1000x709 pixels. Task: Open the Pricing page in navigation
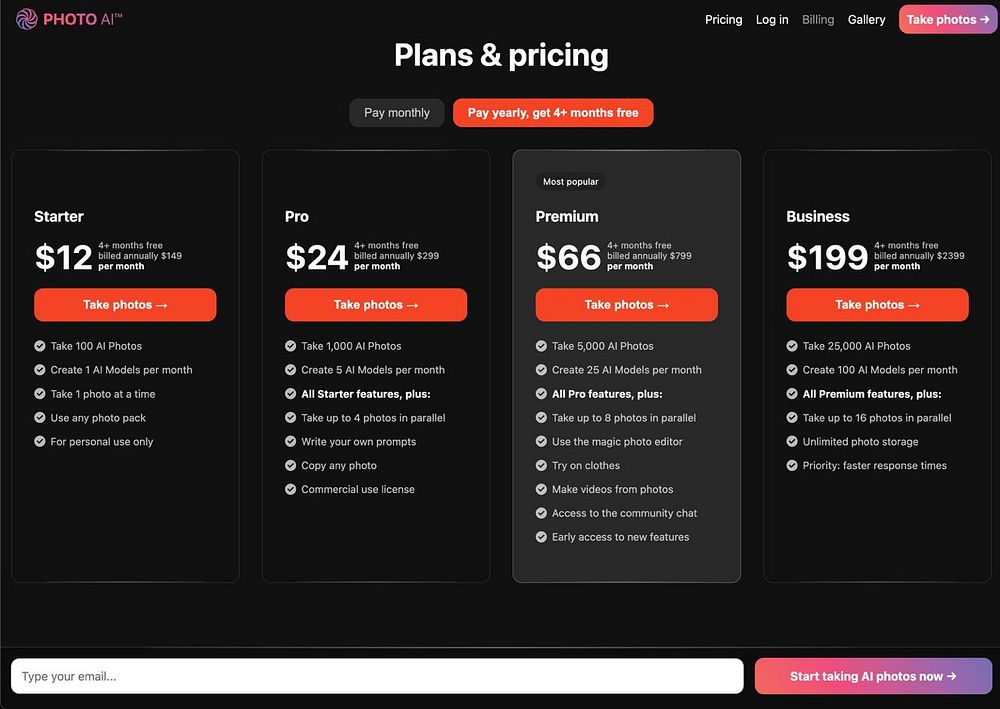click(x=723, y=20)
